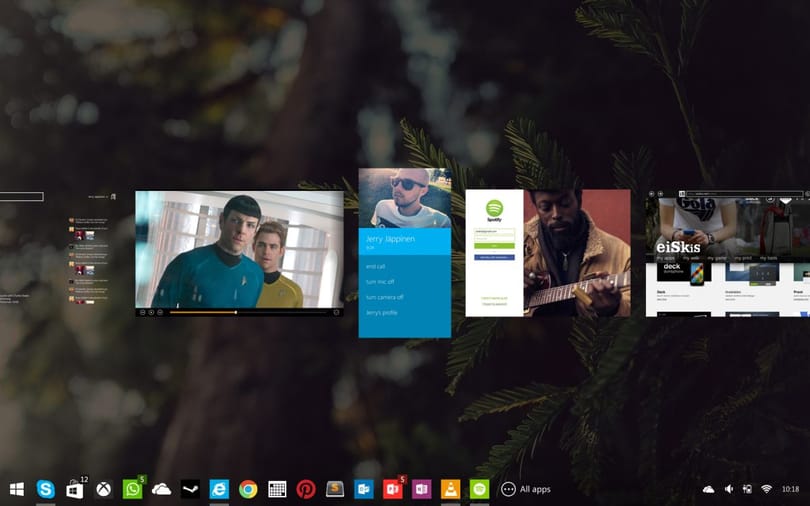Screen dimensions: 810x506
Task: Click the search box in leftmost window
Action: click(x=21, y=196)
